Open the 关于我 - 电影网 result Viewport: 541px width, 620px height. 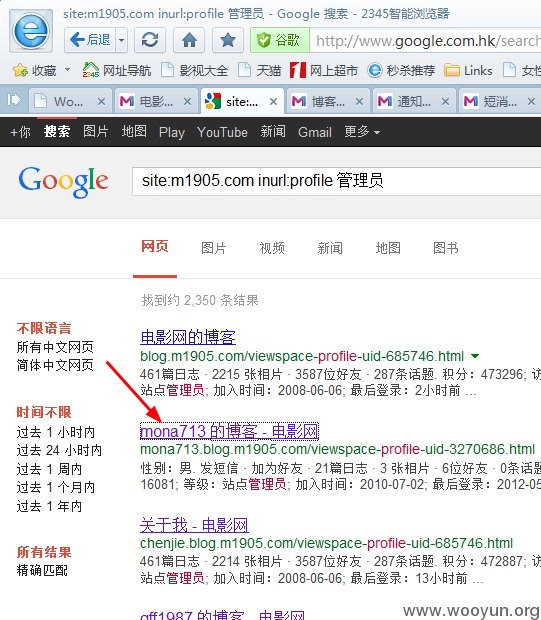point(194,525)
